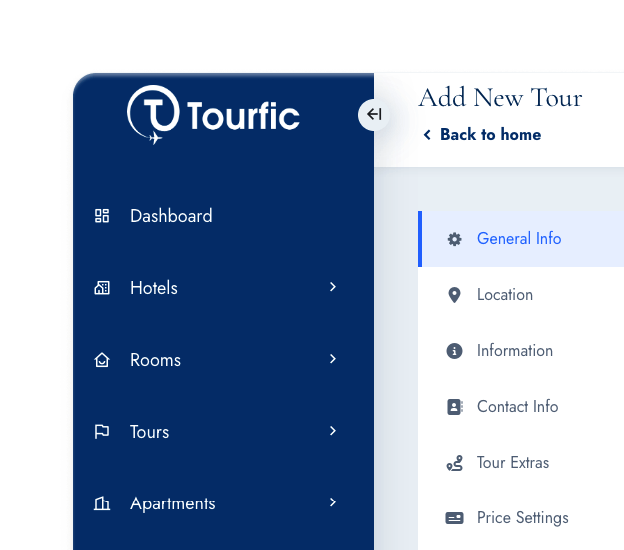Screen dimensions: 624x550
Task: Click the General Info gear icon
Action: point(455,239)
